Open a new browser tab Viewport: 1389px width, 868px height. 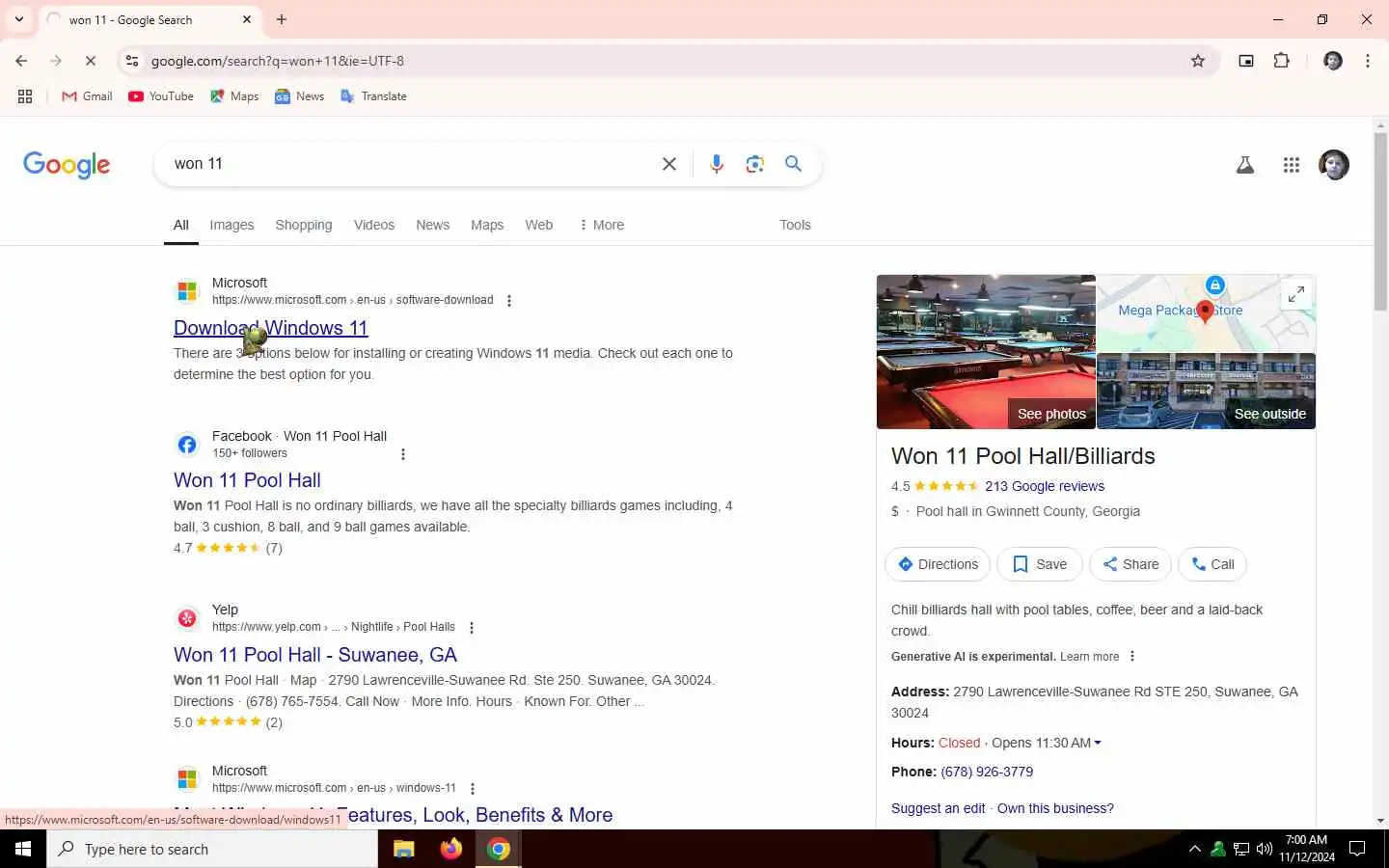tap(282, 19)
